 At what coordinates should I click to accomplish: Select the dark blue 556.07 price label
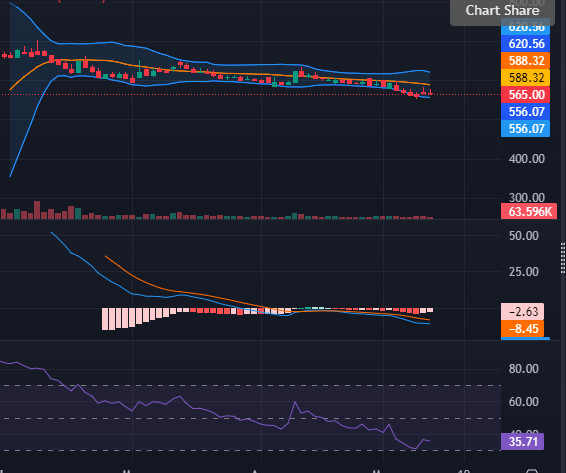(x=526, y=112)
